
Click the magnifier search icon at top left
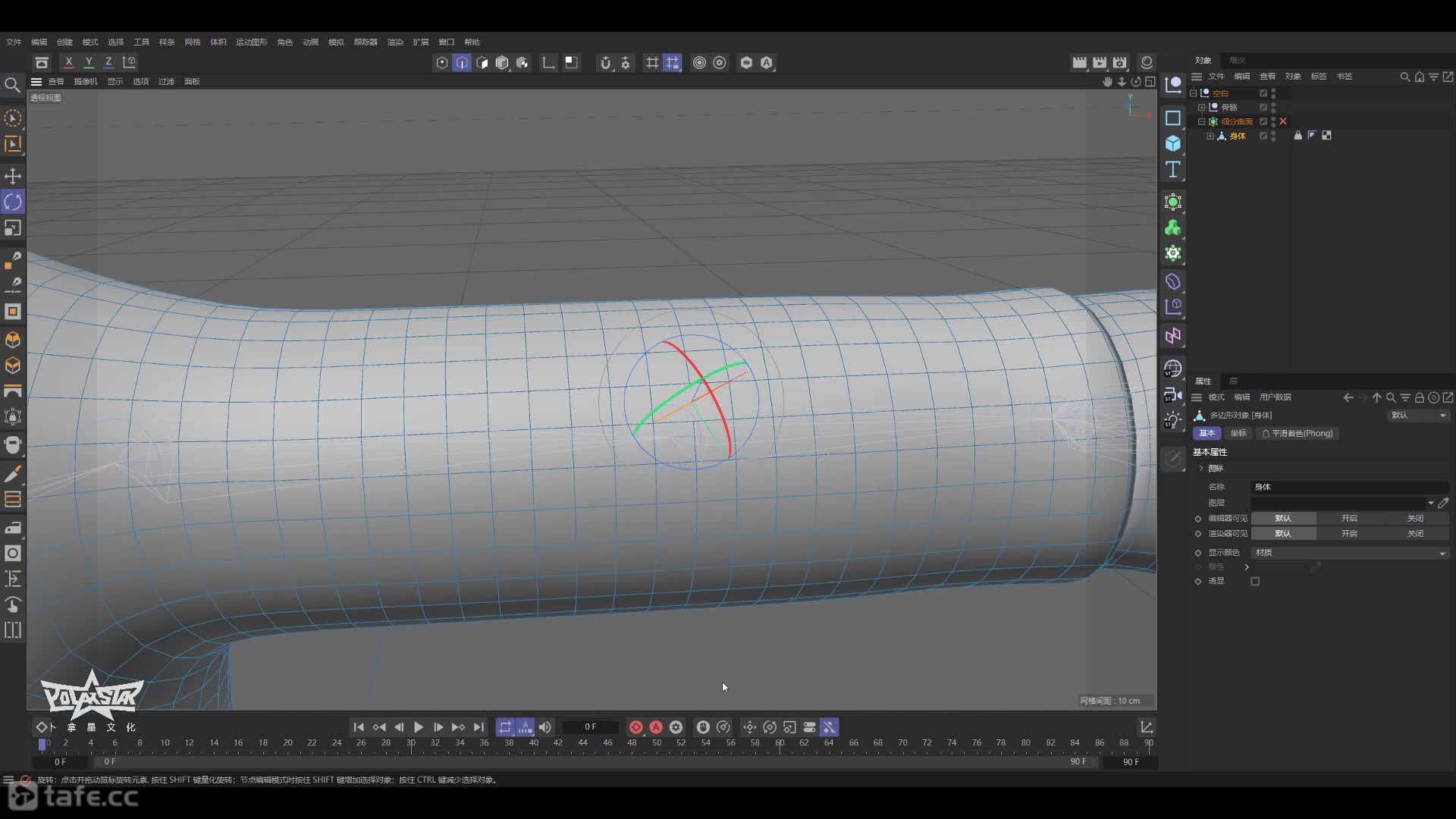(x=12, y=85)
